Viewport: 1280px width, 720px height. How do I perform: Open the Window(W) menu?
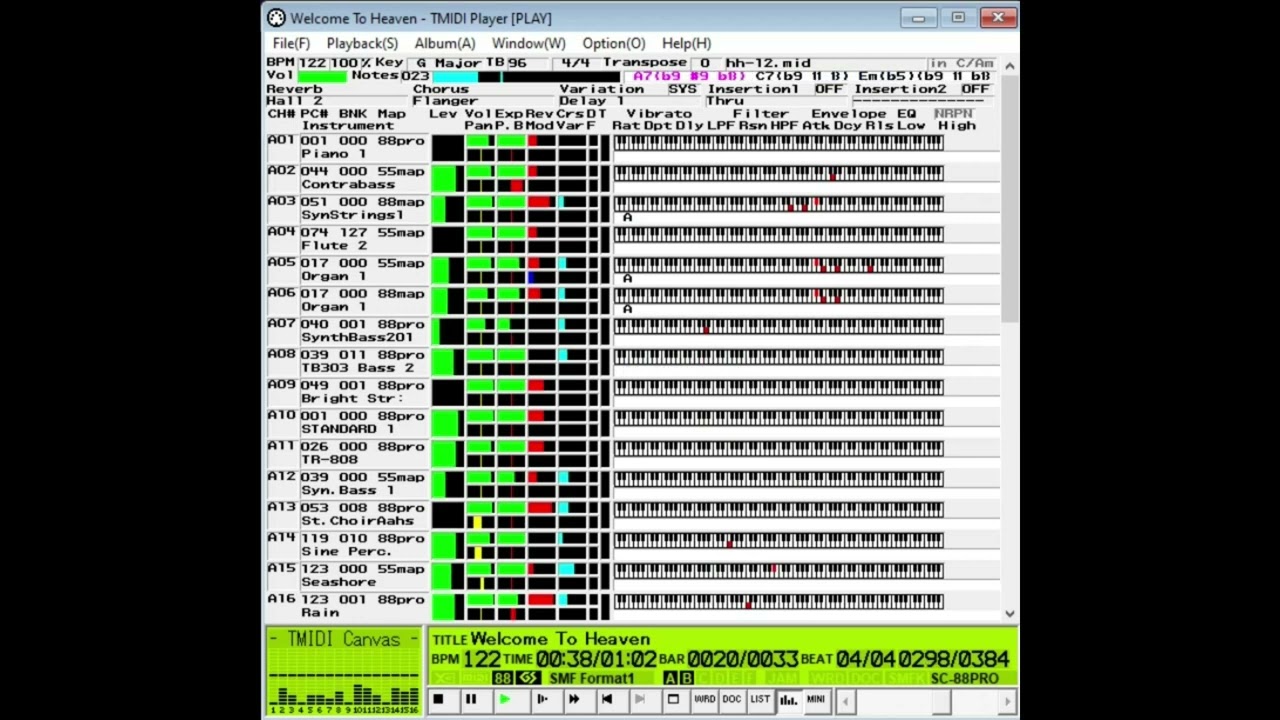pyautogui.click(x=528, y=44)
